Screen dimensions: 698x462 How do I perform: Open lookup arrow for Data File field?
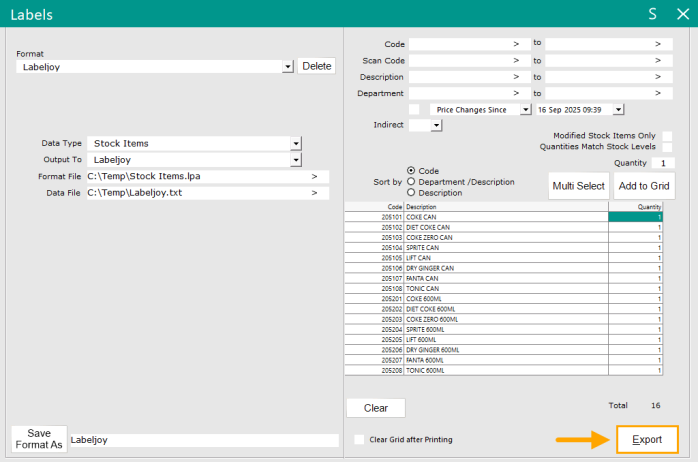314,194
